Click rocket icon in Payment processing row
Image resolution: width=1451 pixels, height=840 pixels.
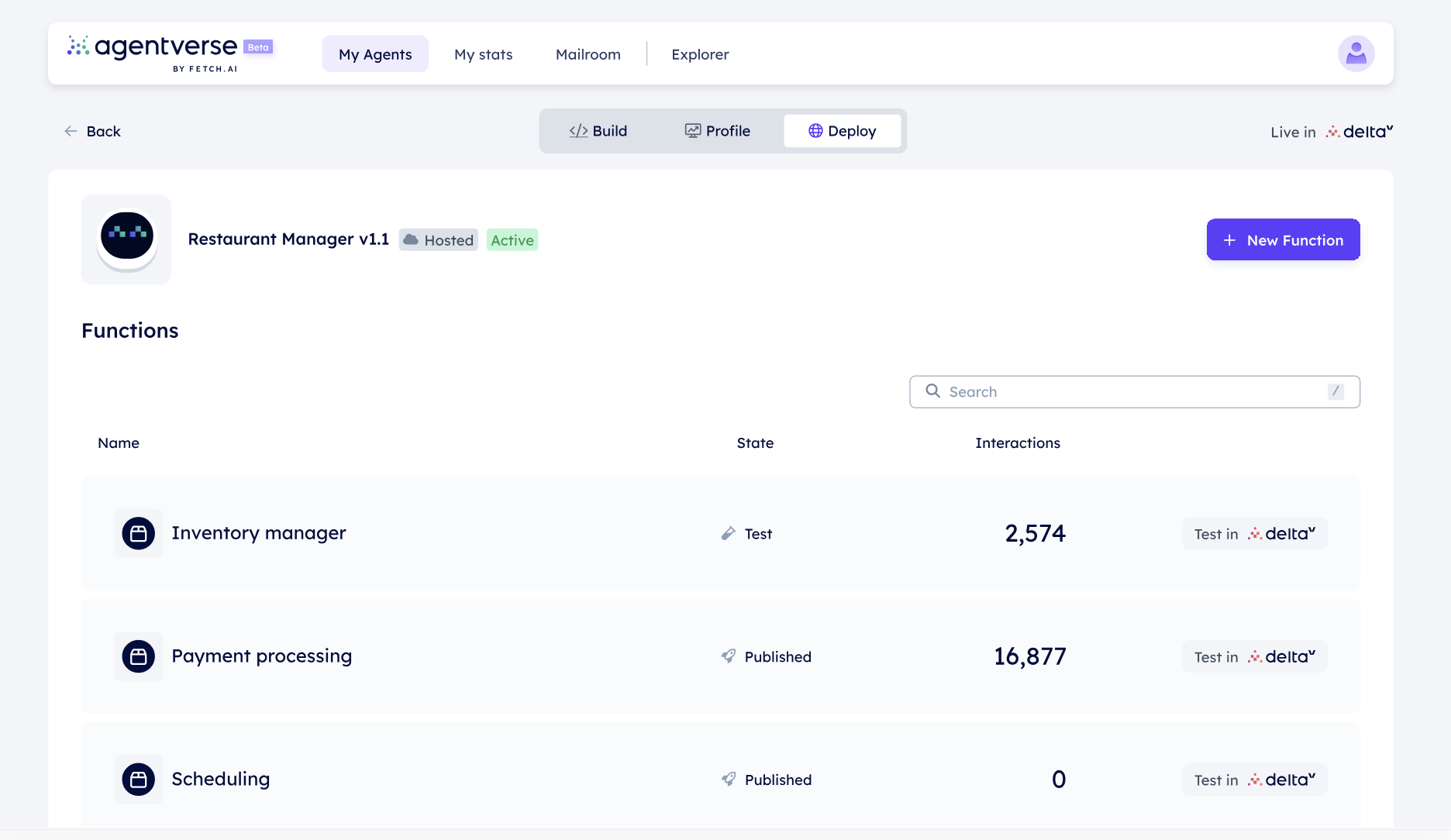(728, 656)
